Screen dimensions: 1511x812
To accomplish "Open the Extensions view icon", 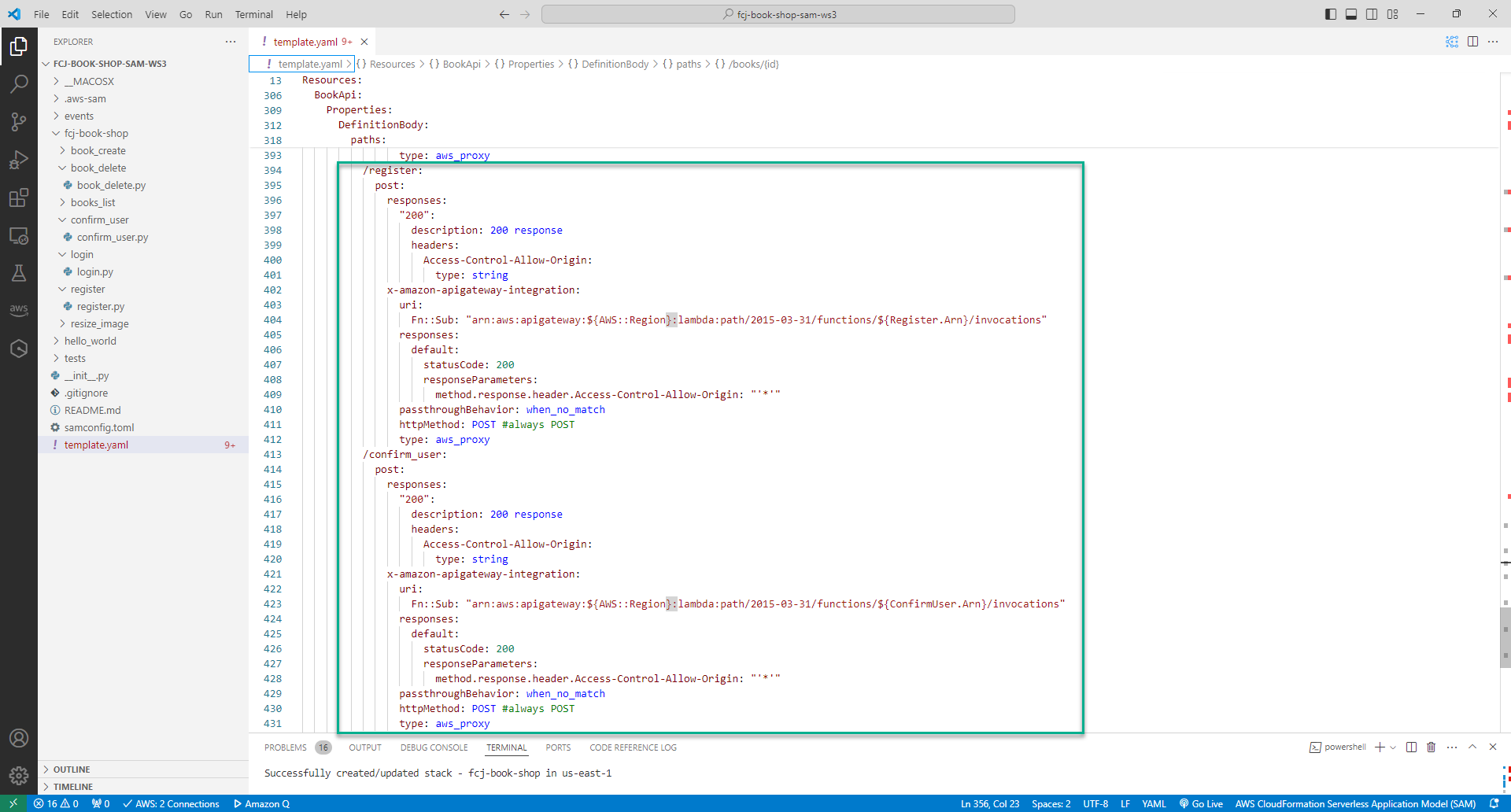I will (19, 197).
